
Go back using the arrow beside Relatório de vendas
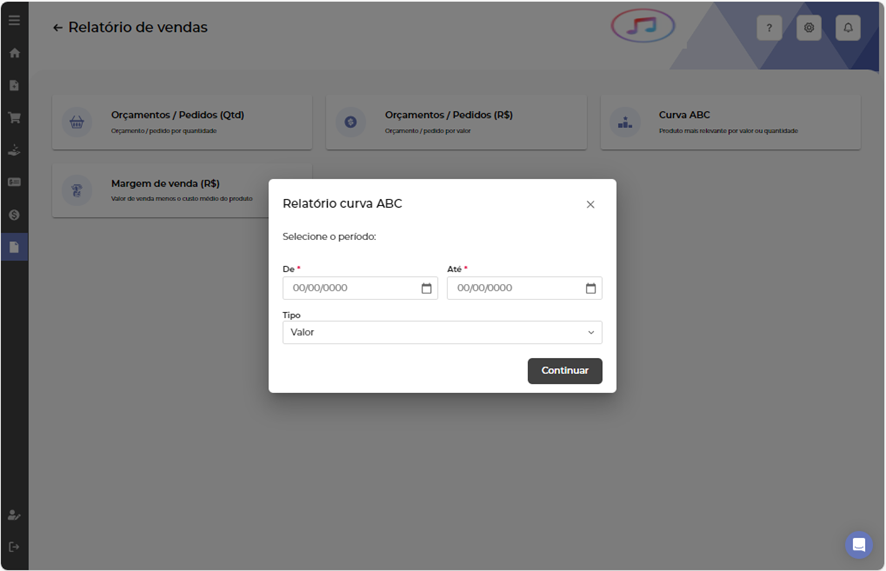tap(57, 28)
